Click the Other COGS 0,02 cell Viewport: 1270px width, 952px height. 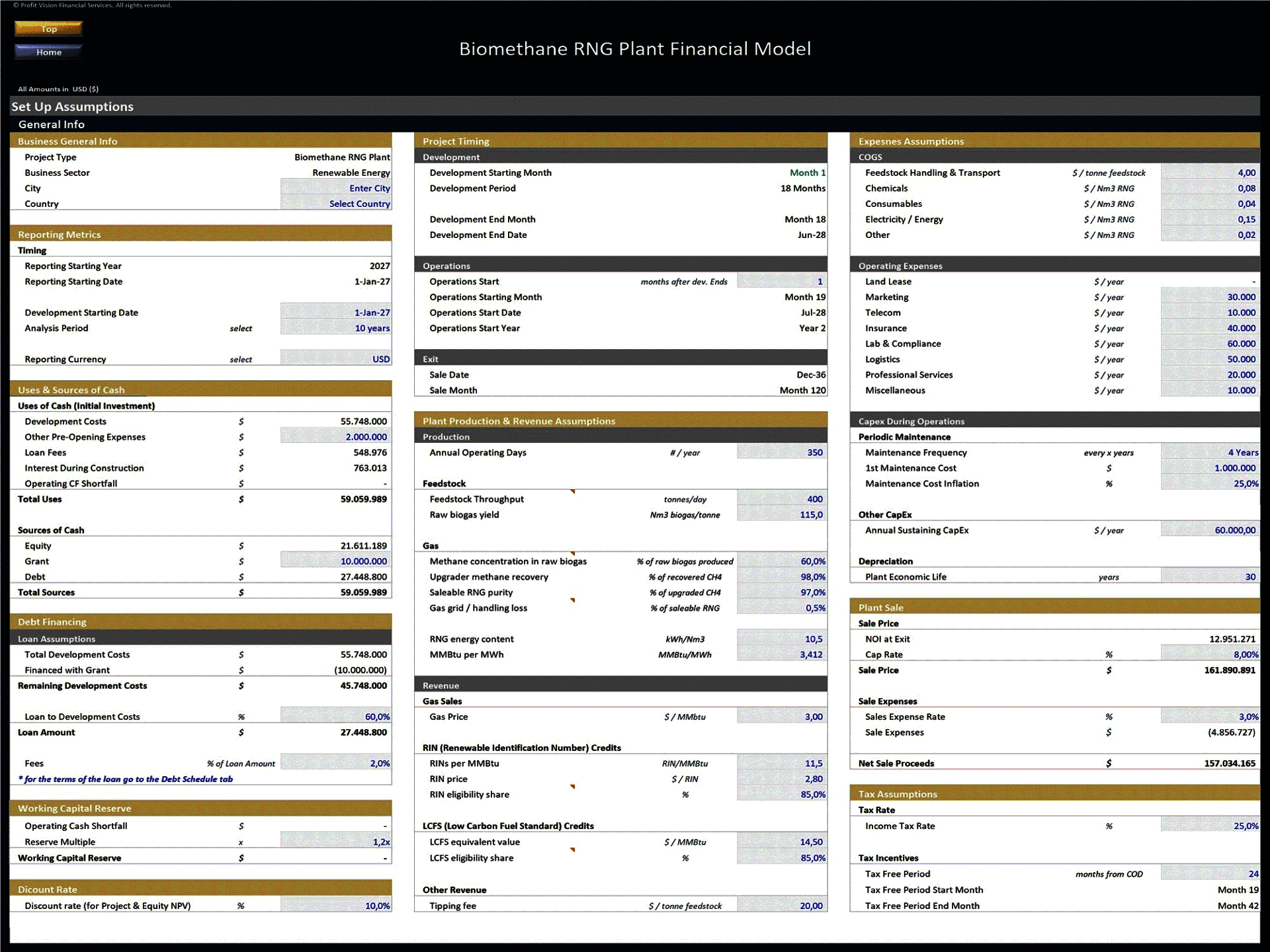point(1210,235)
